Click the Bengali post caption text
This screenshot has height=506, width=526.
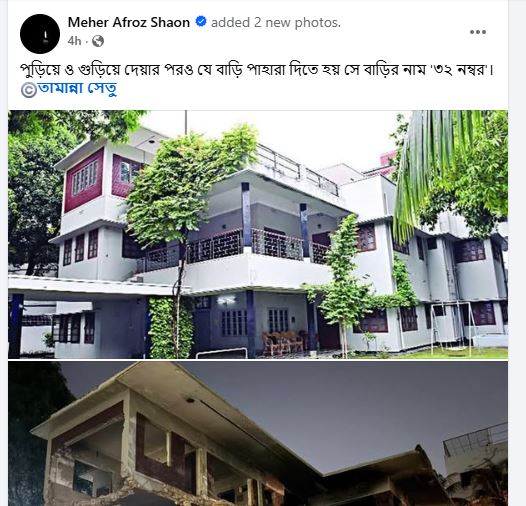(x=257, y=70)
